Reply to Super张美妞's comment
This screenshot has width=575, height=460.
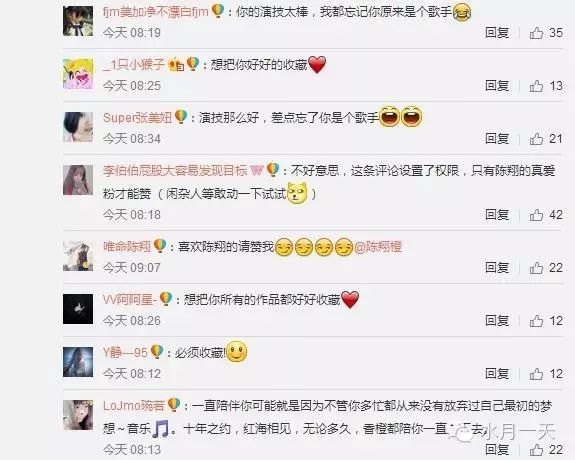click(497, 139)
